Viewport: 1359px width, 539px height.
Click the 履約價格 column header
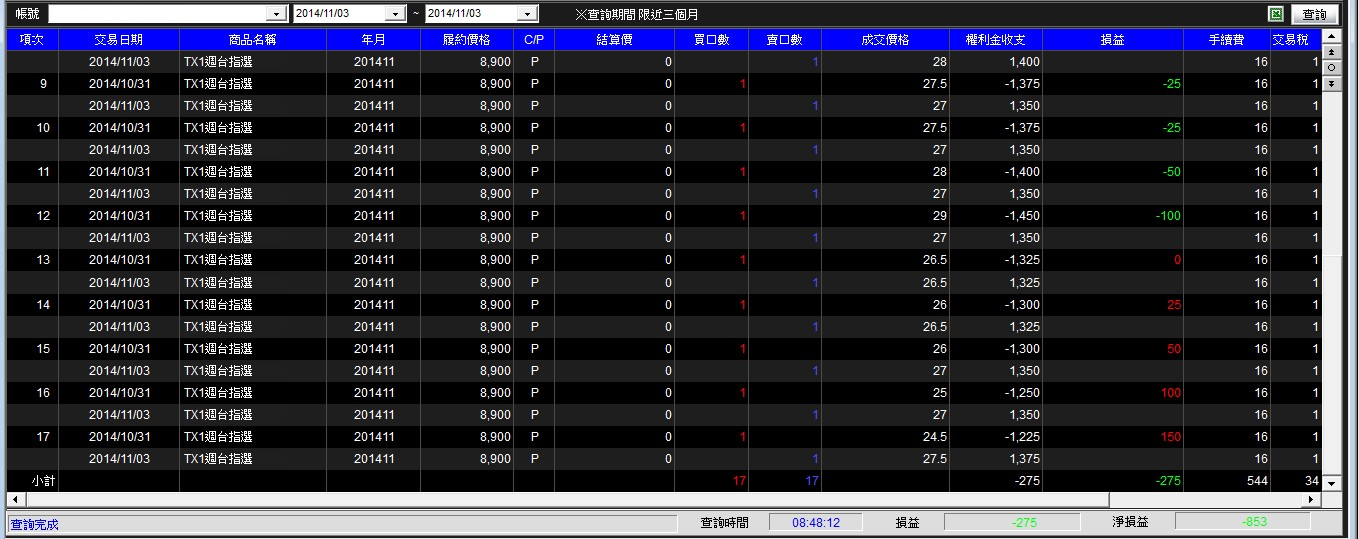coord(467,40)
